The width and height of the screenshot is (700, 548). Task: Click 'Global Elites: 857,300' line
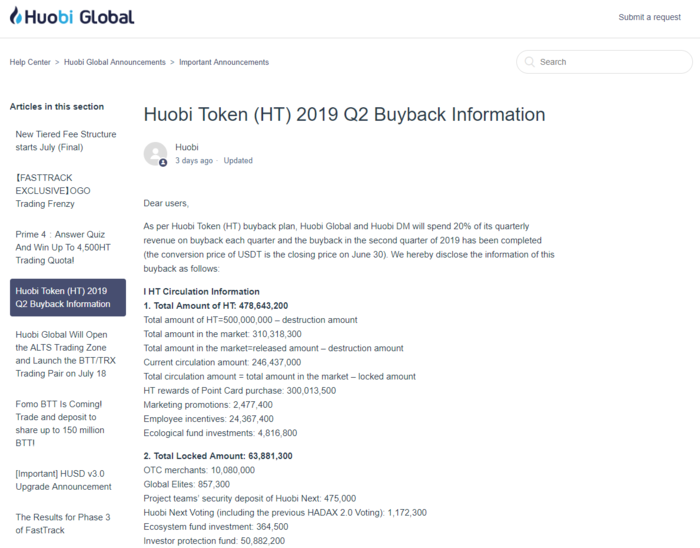(x=187, y=484)
